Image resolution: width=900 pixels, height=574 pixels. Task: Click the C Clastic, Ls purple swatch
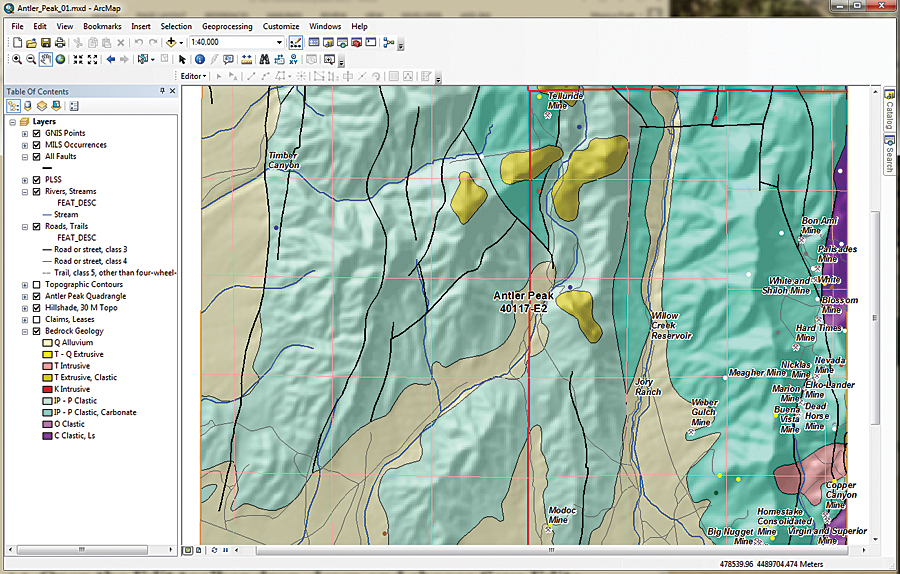pyautogui.click(x=48, y=436)
